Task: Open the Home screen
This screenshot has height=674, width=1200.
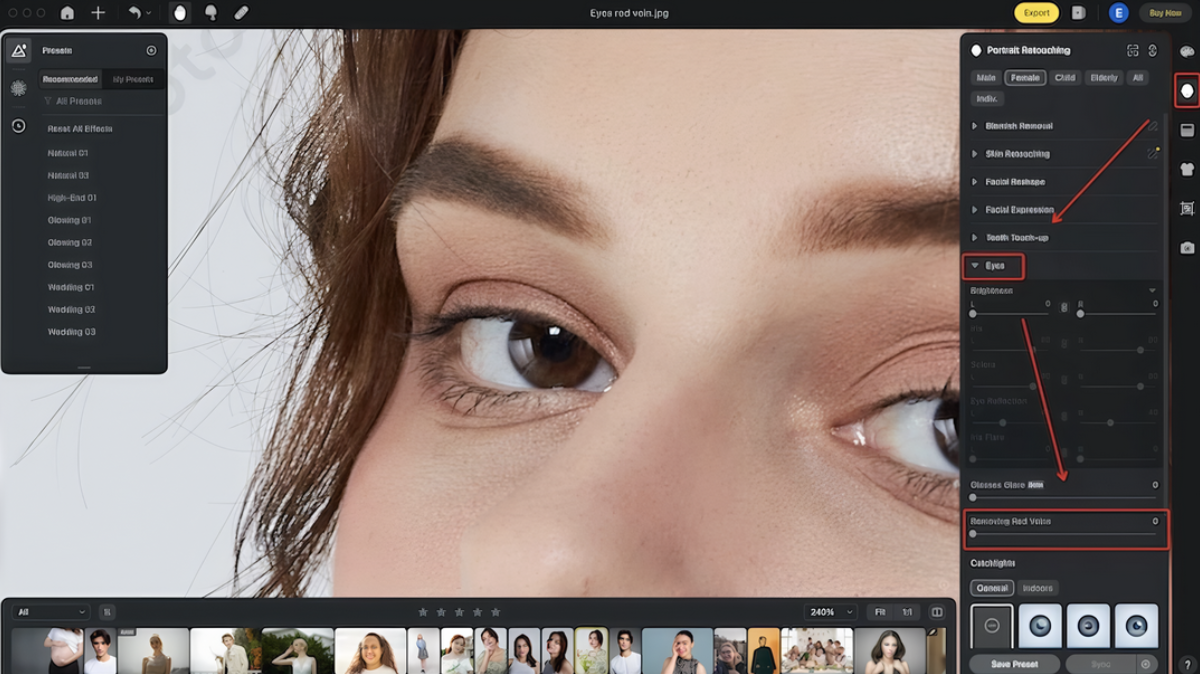Action: coord(66,13)
